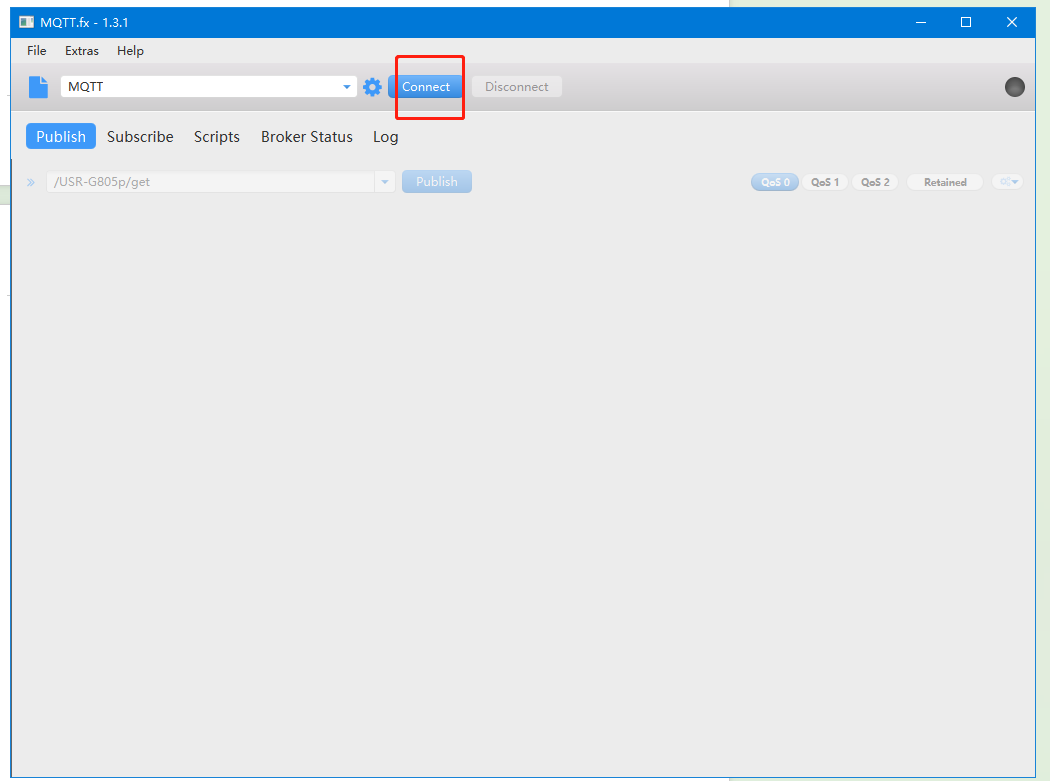Click the Connect button

pyautogui.click(x=426, y=87)
